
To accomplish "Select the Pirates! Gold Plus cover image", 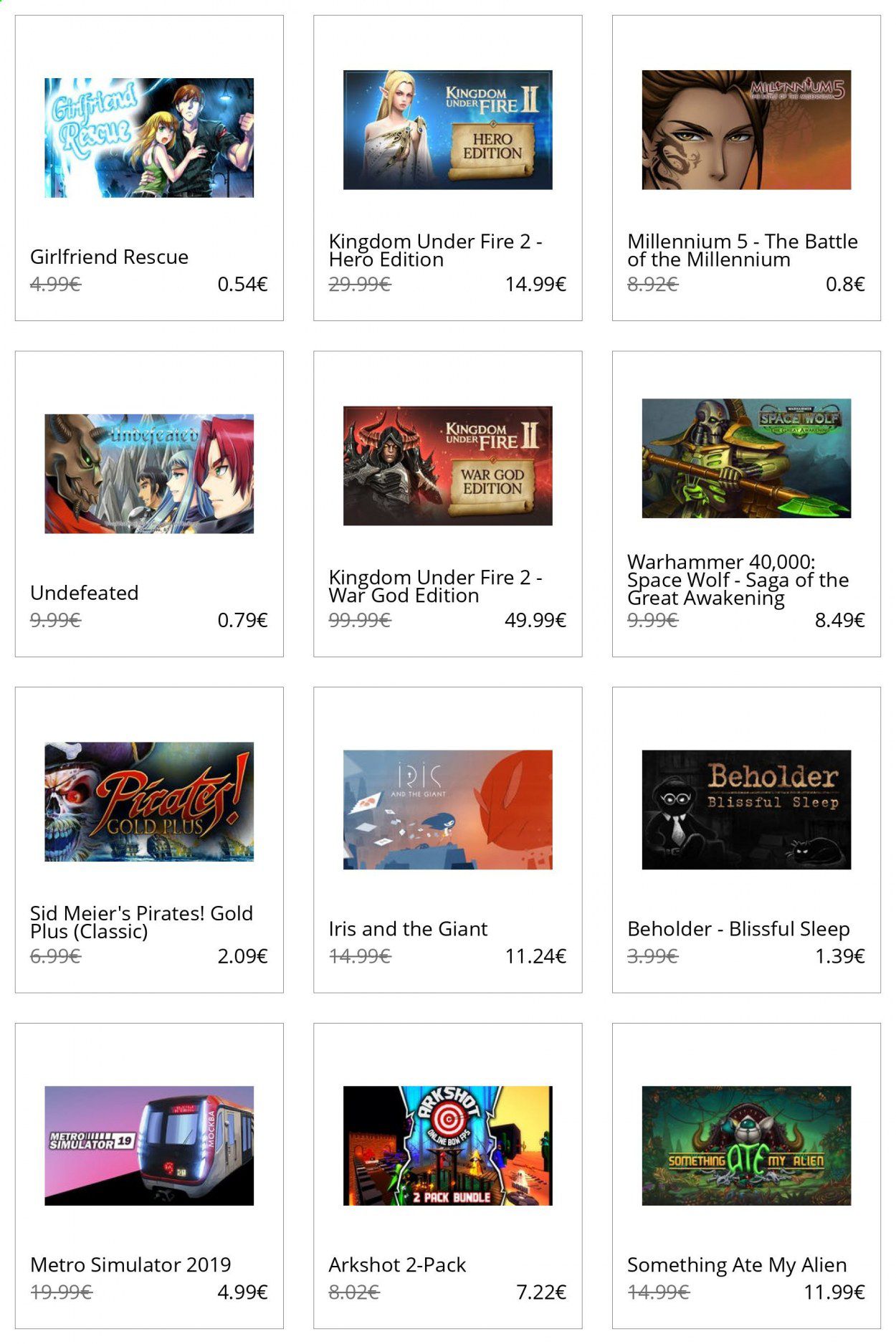I will pyautogui.click(x=149, y=801).
